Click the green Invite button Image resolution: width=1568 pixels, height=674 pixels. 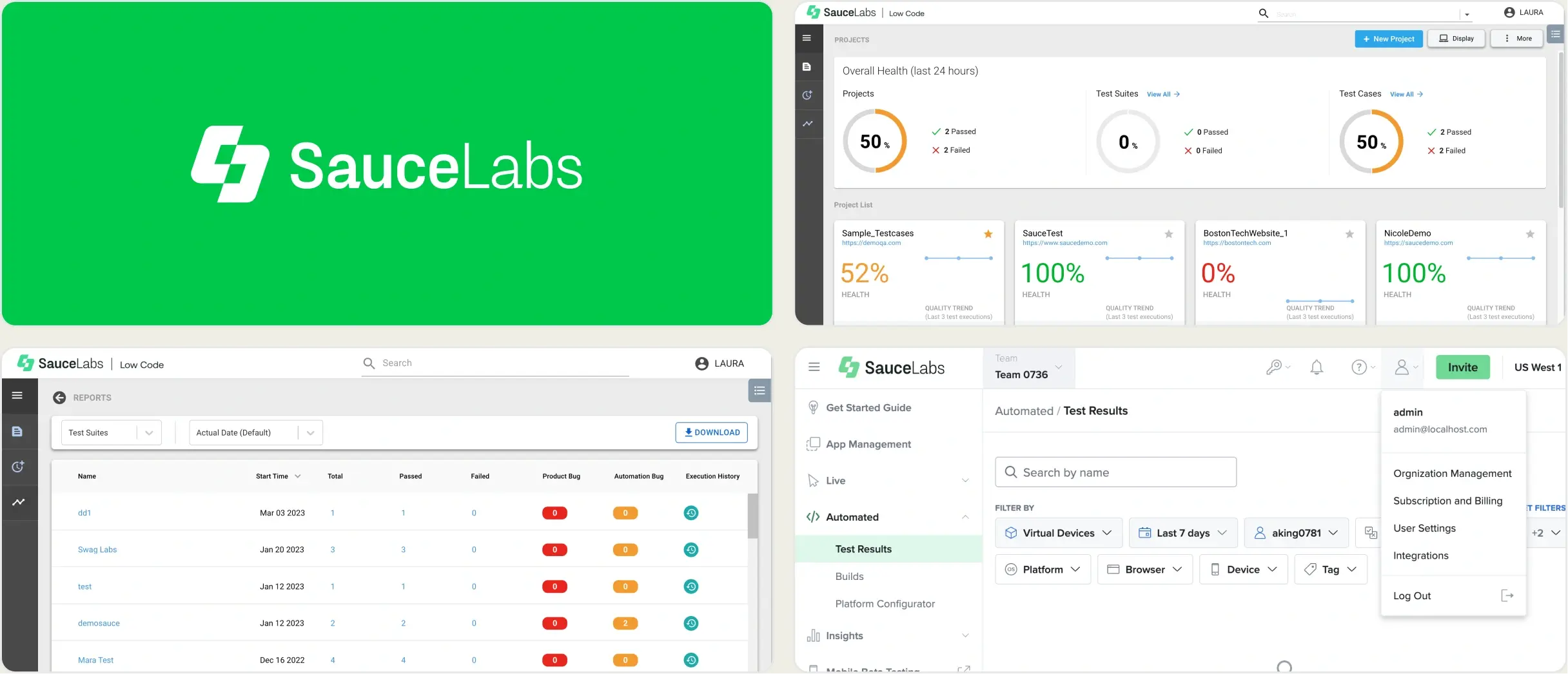1462,367
